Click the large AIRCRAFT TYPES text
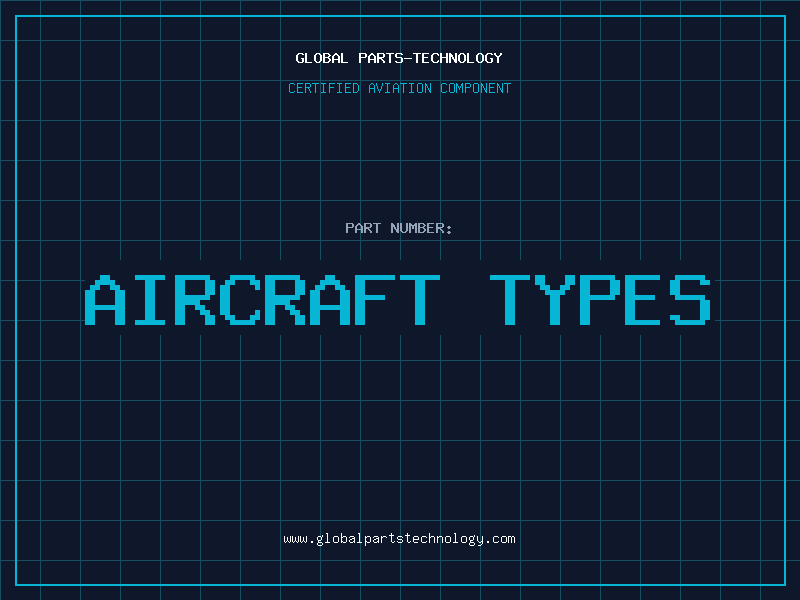This screenshot has height=600, width=800. (x=398, y=300)
